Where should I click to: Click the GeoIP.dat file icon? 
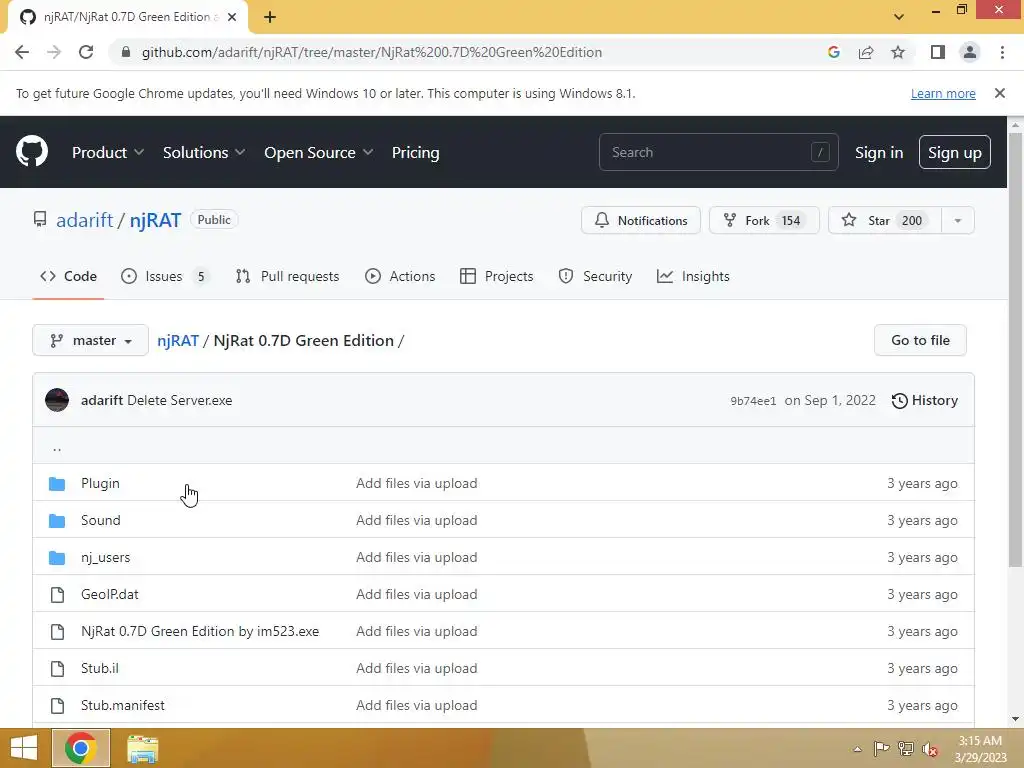[57, 594]
